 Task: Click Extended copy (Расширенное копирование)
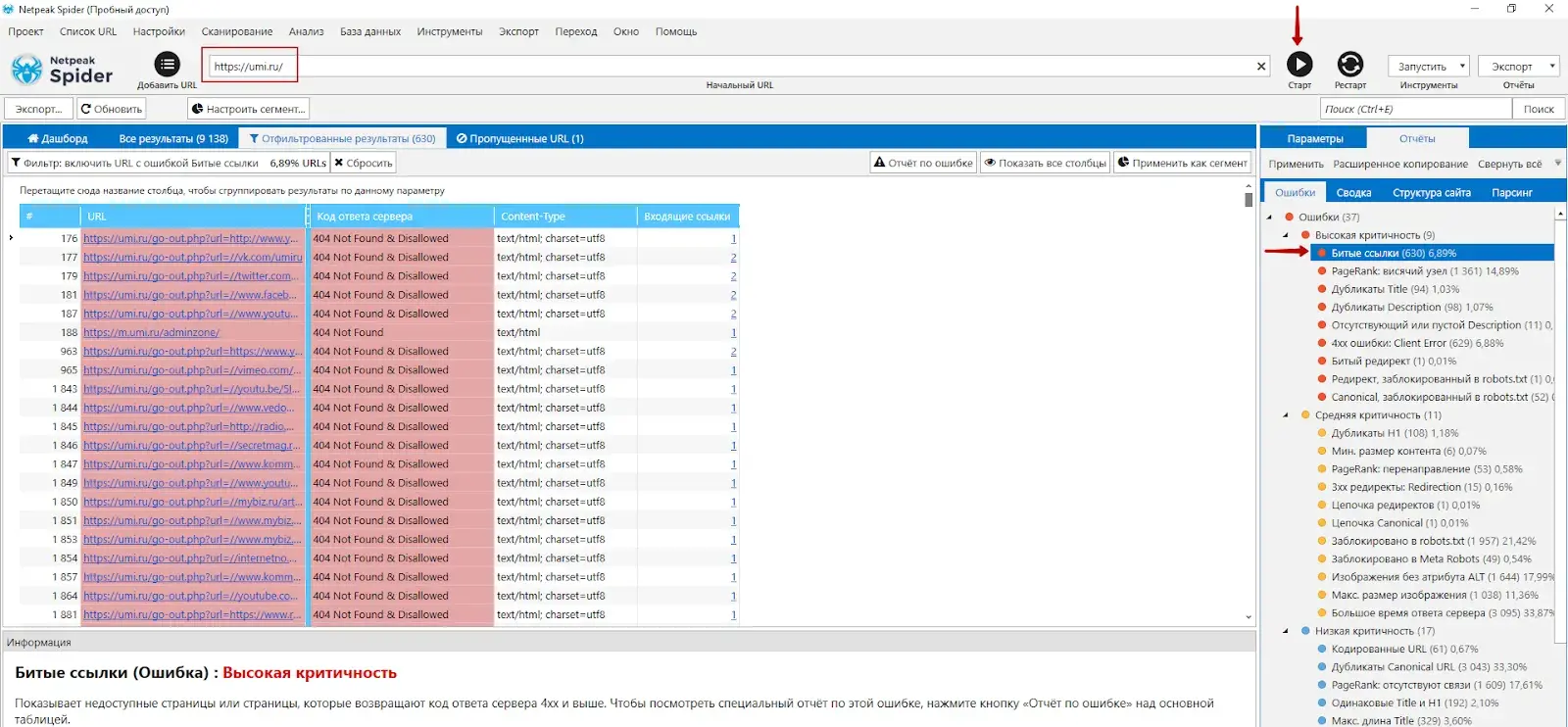coord(1400,165)
